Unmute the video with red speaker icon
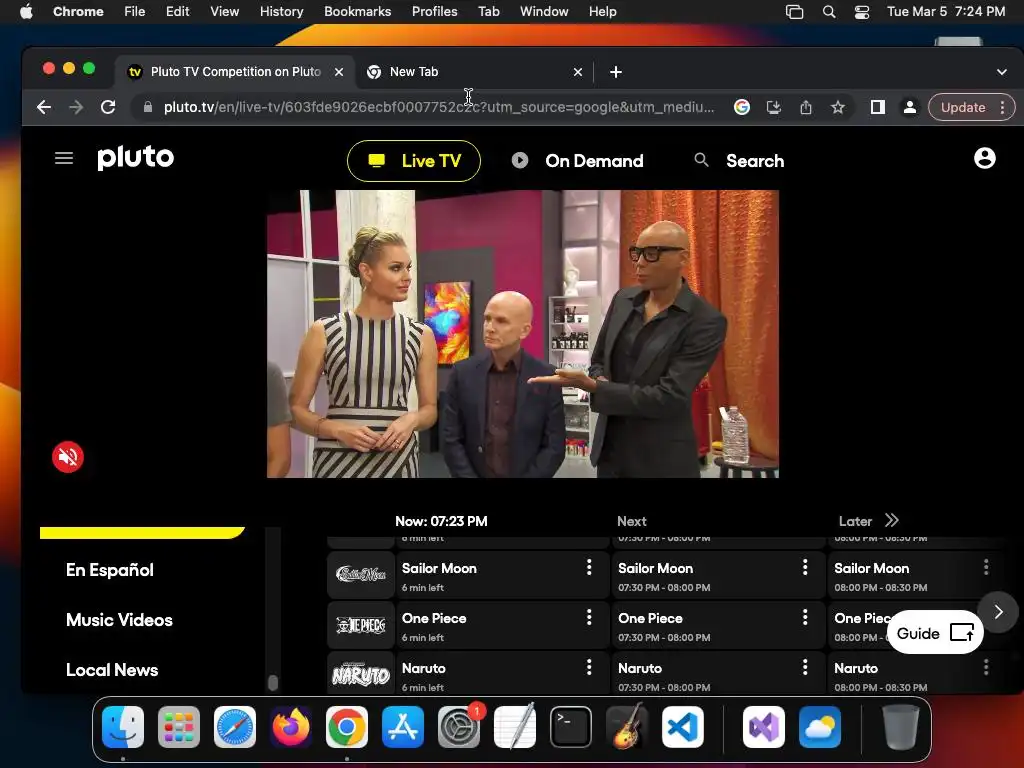 [x=68, y=456]
